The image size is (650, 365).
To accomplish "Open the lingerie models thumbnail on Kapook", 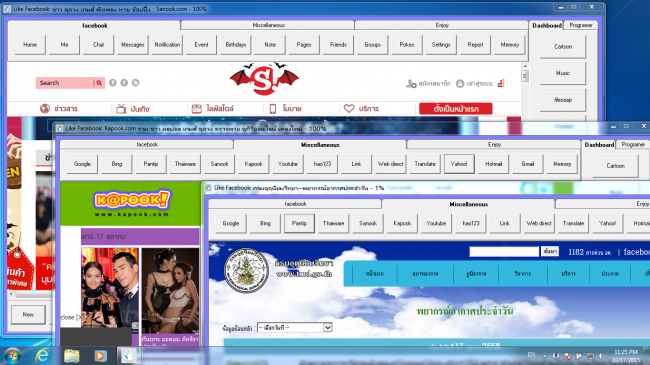I will [170, 291].
